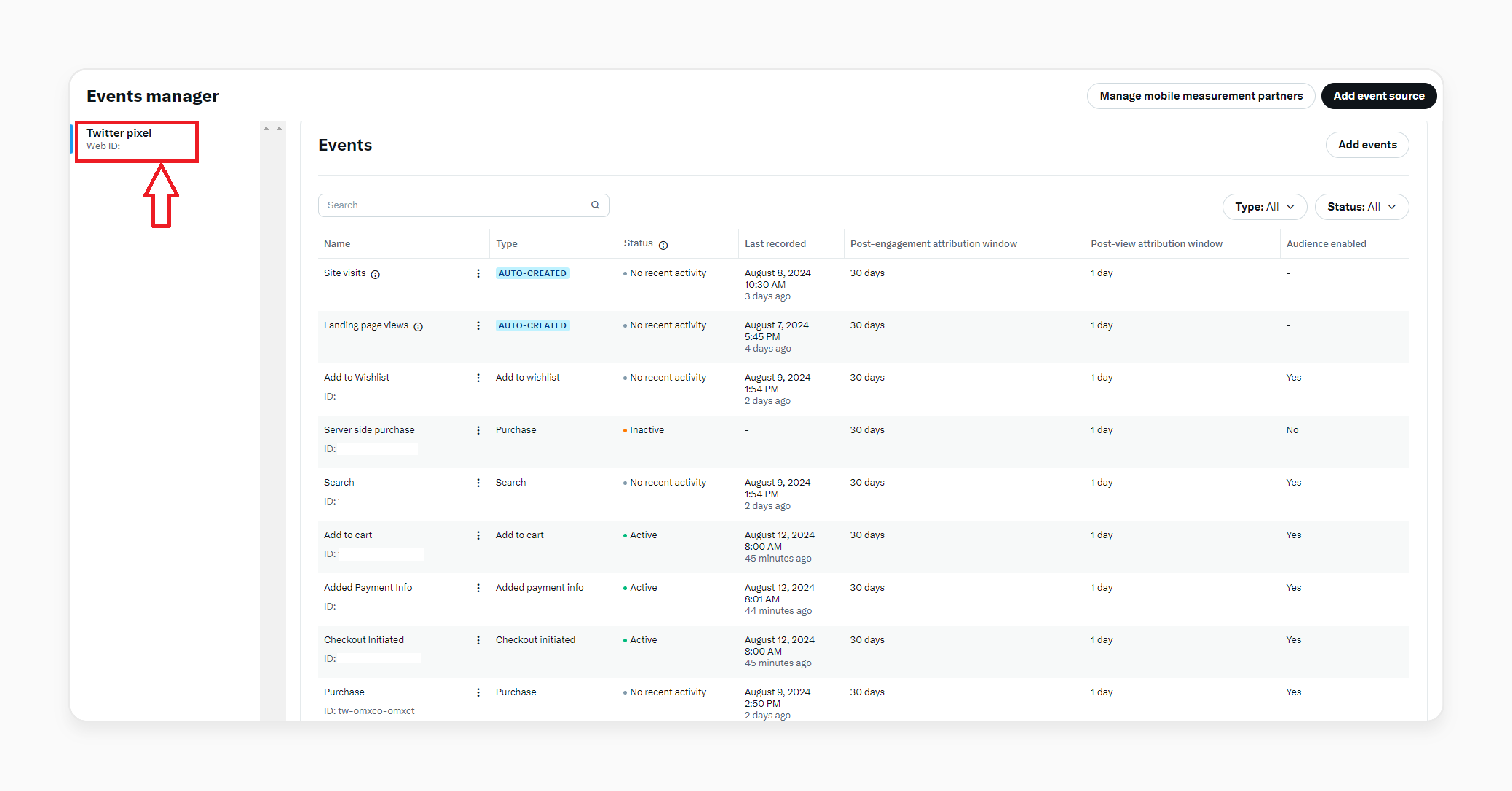Open the Purchase row options menu
The width and height of the screenshot is (1512, 791).
478,692
